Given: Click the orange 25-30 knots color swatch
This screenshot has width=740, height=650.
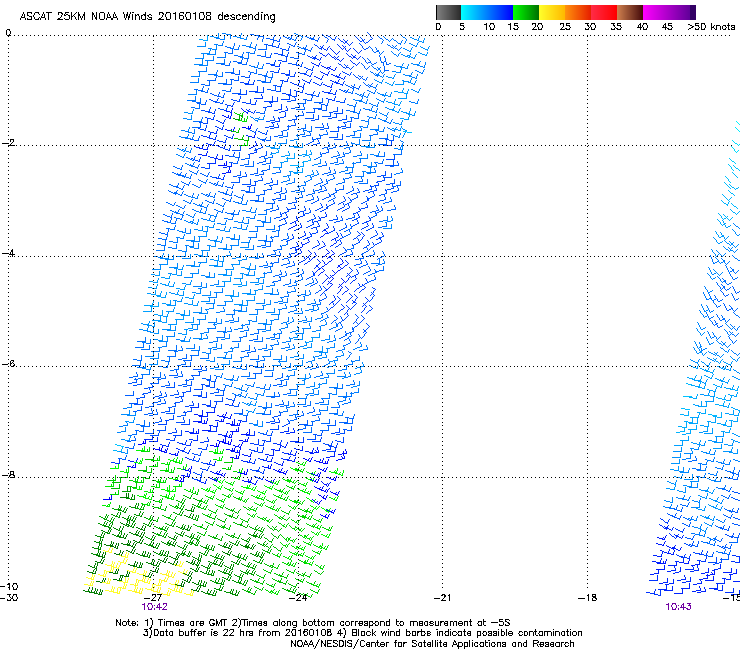Looking at the screenshot, I should coord(578,12).
